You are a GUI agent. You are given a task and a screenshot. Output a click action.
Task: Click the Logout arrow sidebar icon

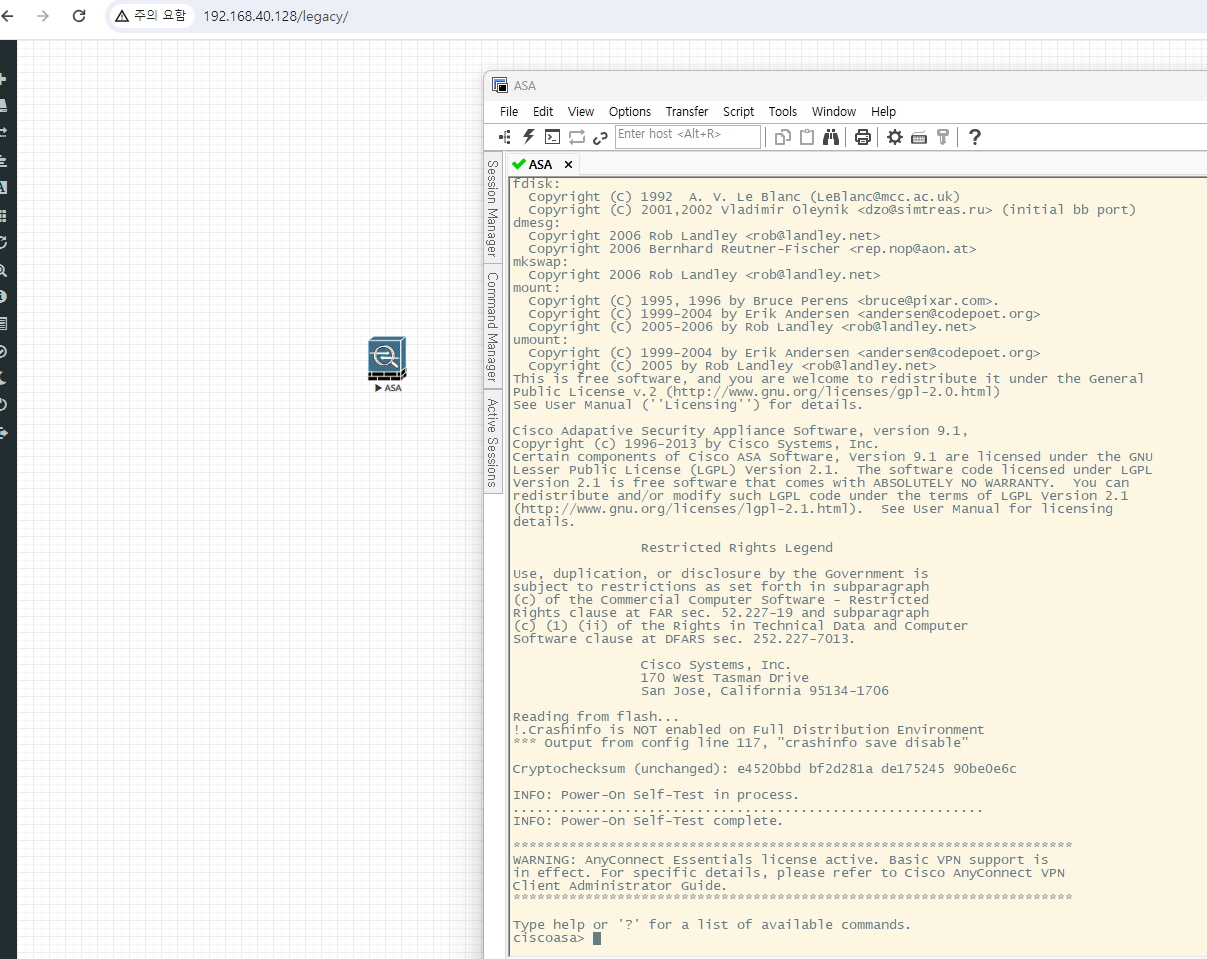click(3, 433)
